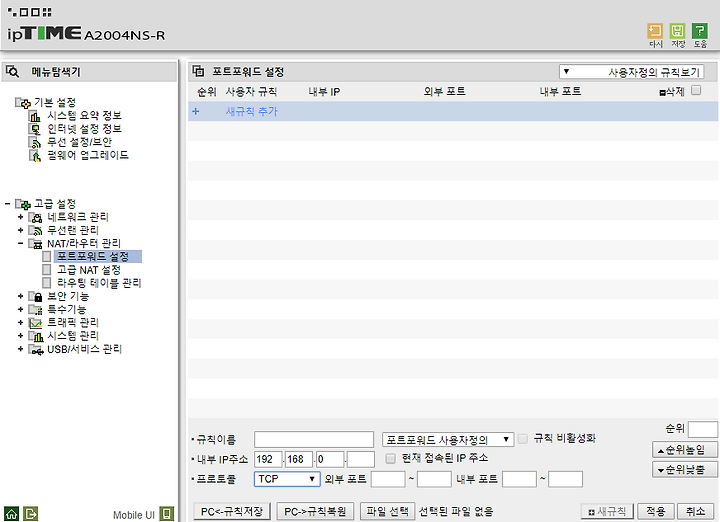
Task: Click the PC->규칙복원 button
Action: [x=315, y=511]
